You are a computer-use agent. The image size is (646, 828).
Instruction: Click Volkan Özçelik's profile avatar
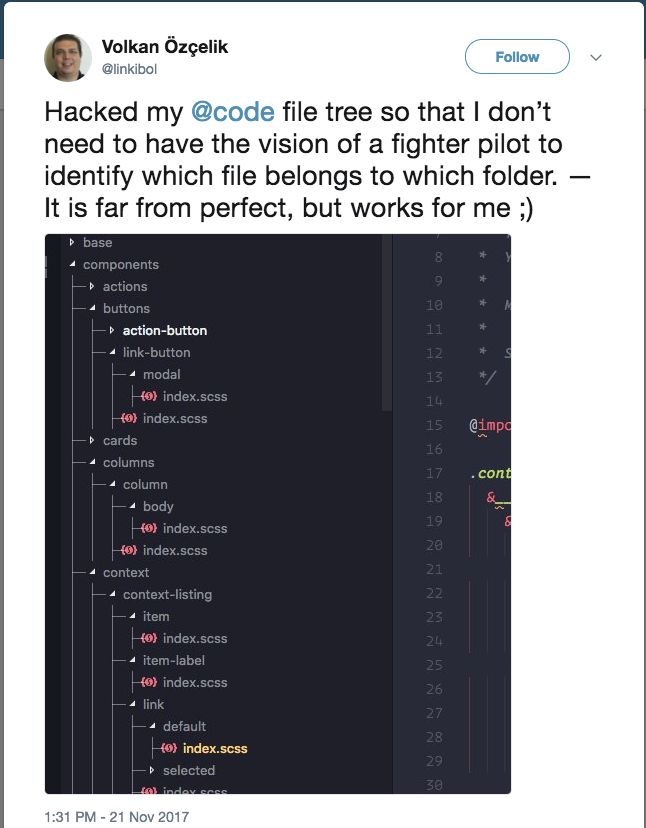[66, 57]
